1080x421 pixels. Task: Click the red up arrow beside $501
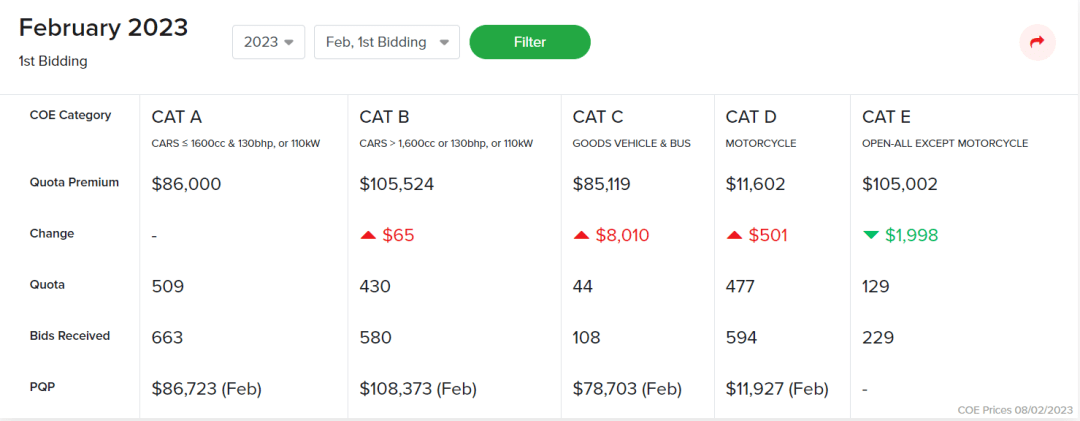click(x=734, y=235)
